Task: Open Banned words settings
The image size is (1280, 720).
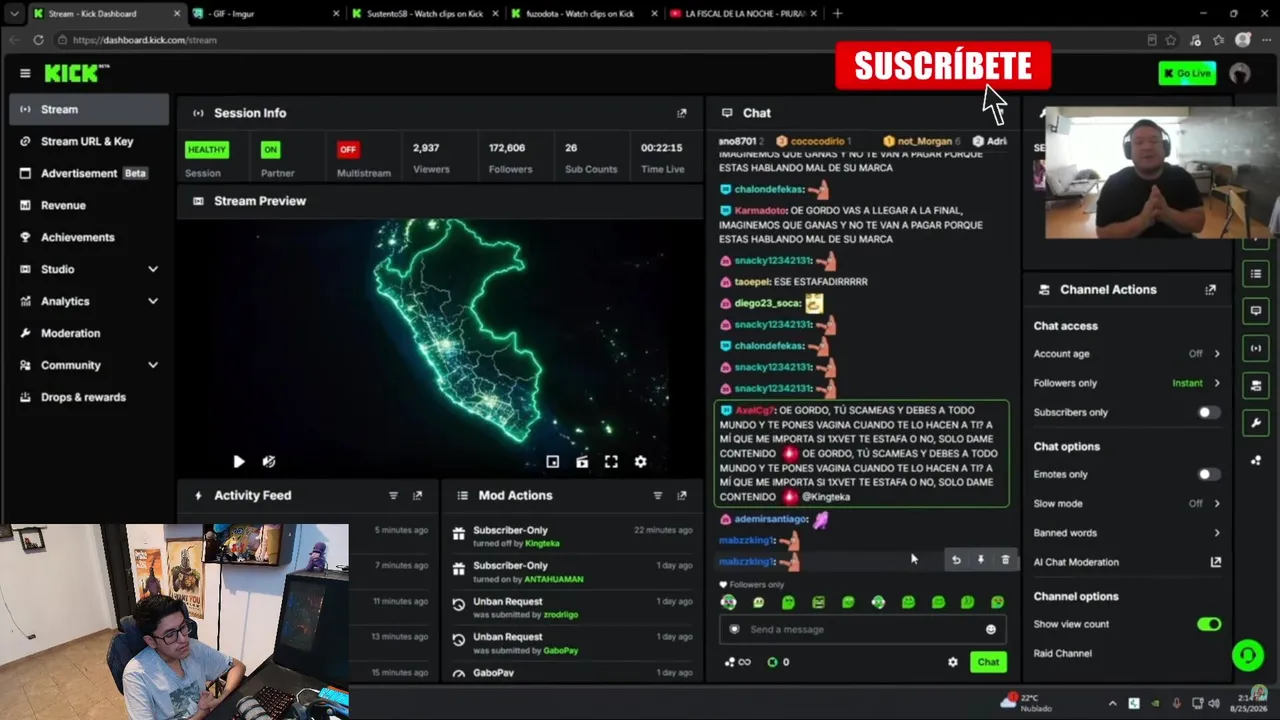Action: click(x=1127, y=533)
